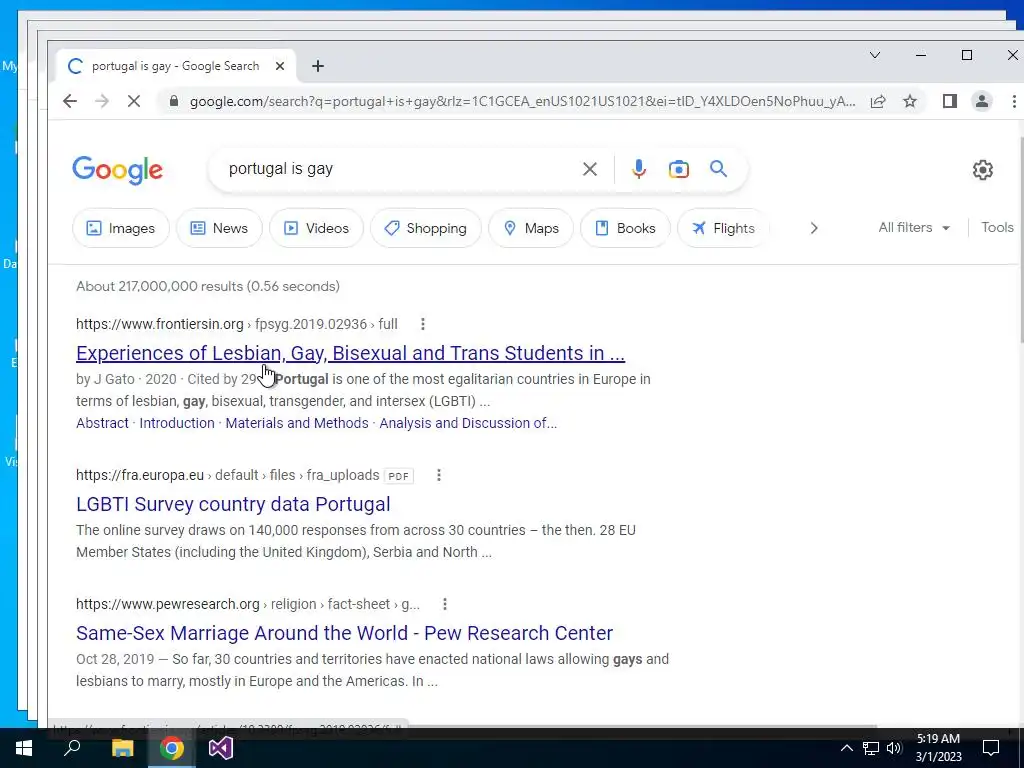This screenshot has height=768, width=1024.
Task: Open the Chrome three-dot menu
Action: (1014, 101)
